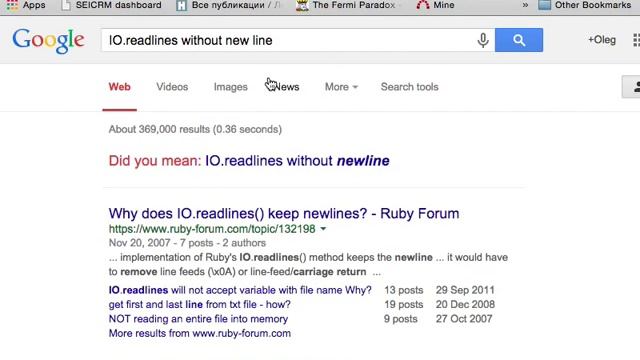Switch to the Videos tab
The height and width of the screenshot is (360, 640).
tap(172, 87)
